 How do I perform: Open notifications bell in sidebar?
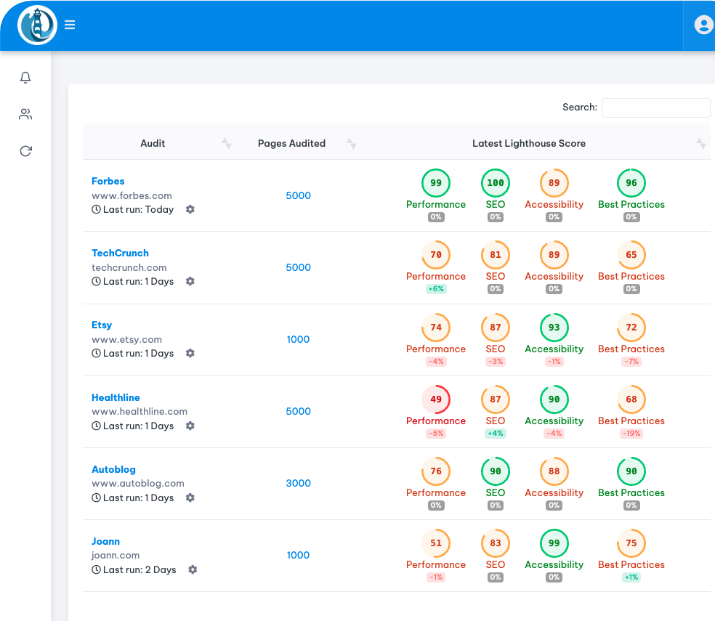point(26,78)
